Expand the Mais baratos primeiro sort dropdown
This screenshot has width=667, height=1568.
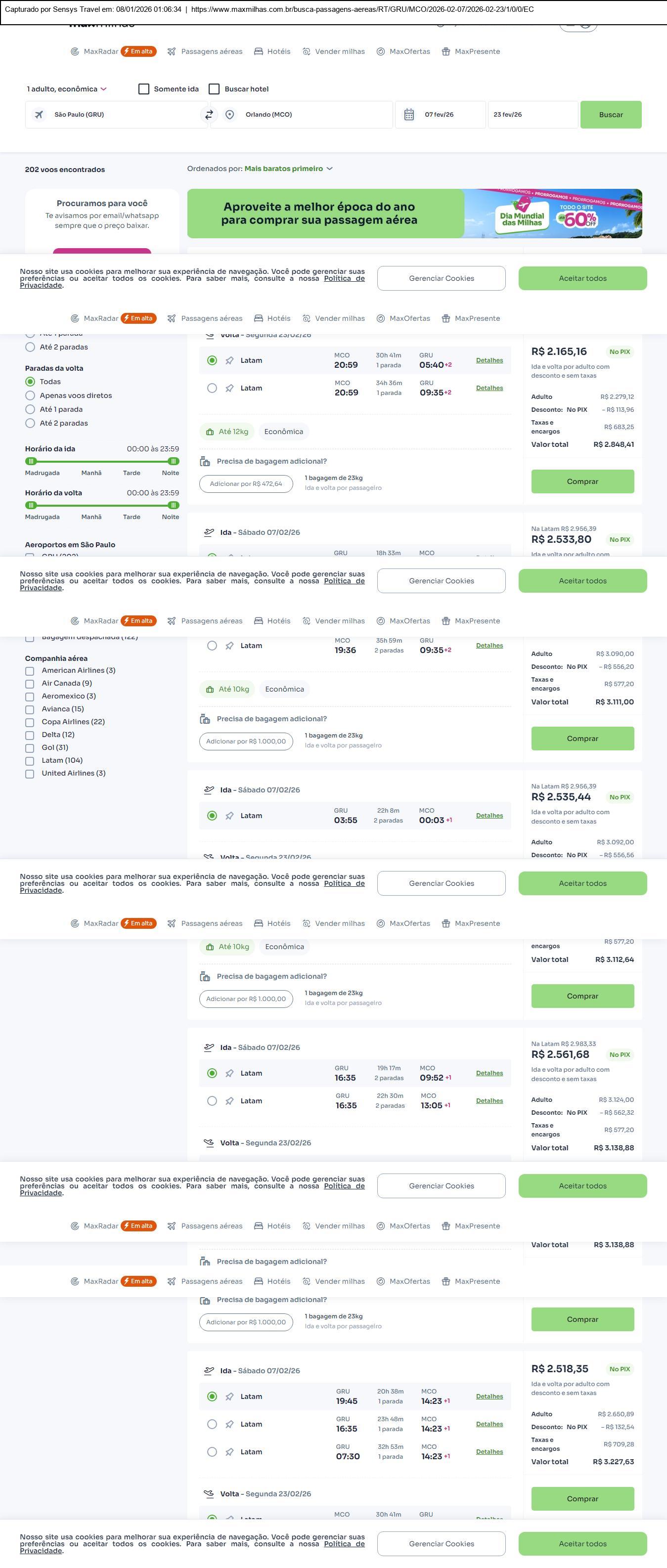[x=288, y=169]
